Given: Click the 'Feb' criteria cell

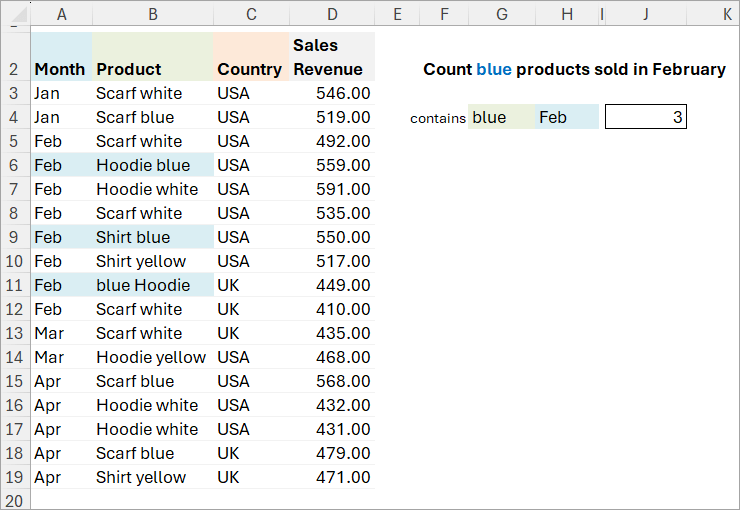Looking at the screenshot, I should 567,117.
